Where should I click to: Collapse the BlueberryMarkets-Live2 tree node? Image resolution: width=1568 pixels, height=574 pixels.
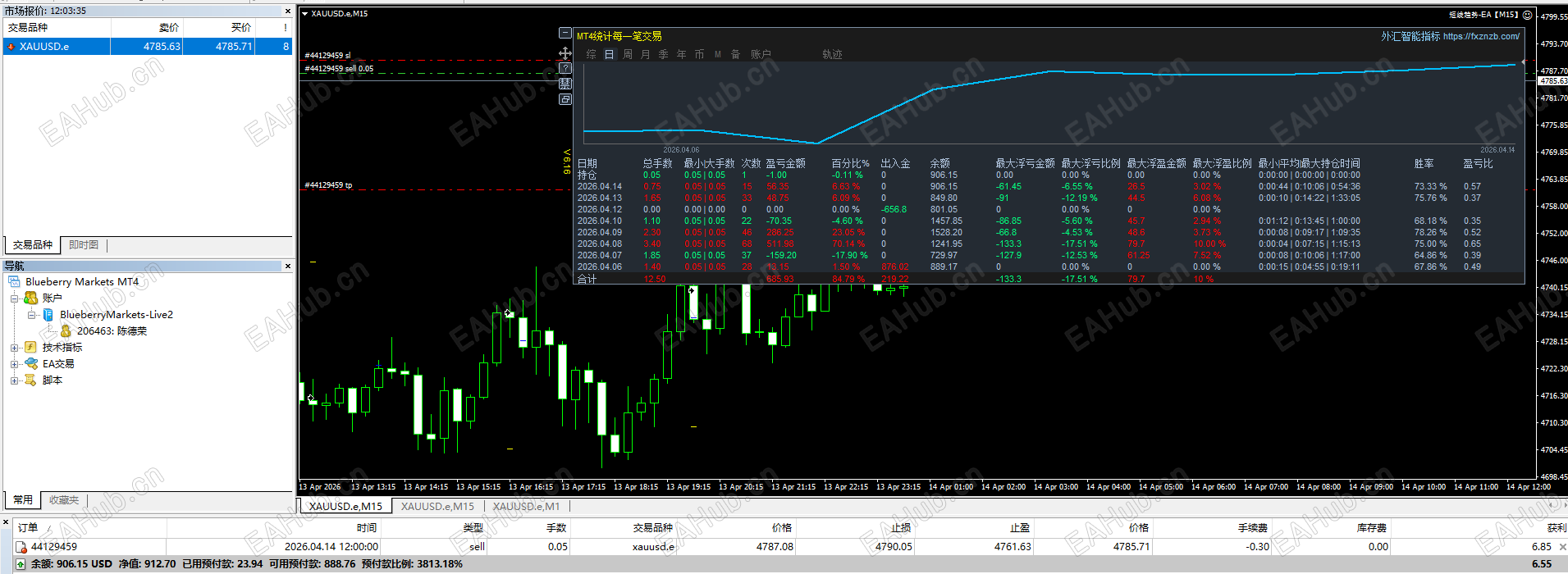pyautogui.click(x=31, y=315)
